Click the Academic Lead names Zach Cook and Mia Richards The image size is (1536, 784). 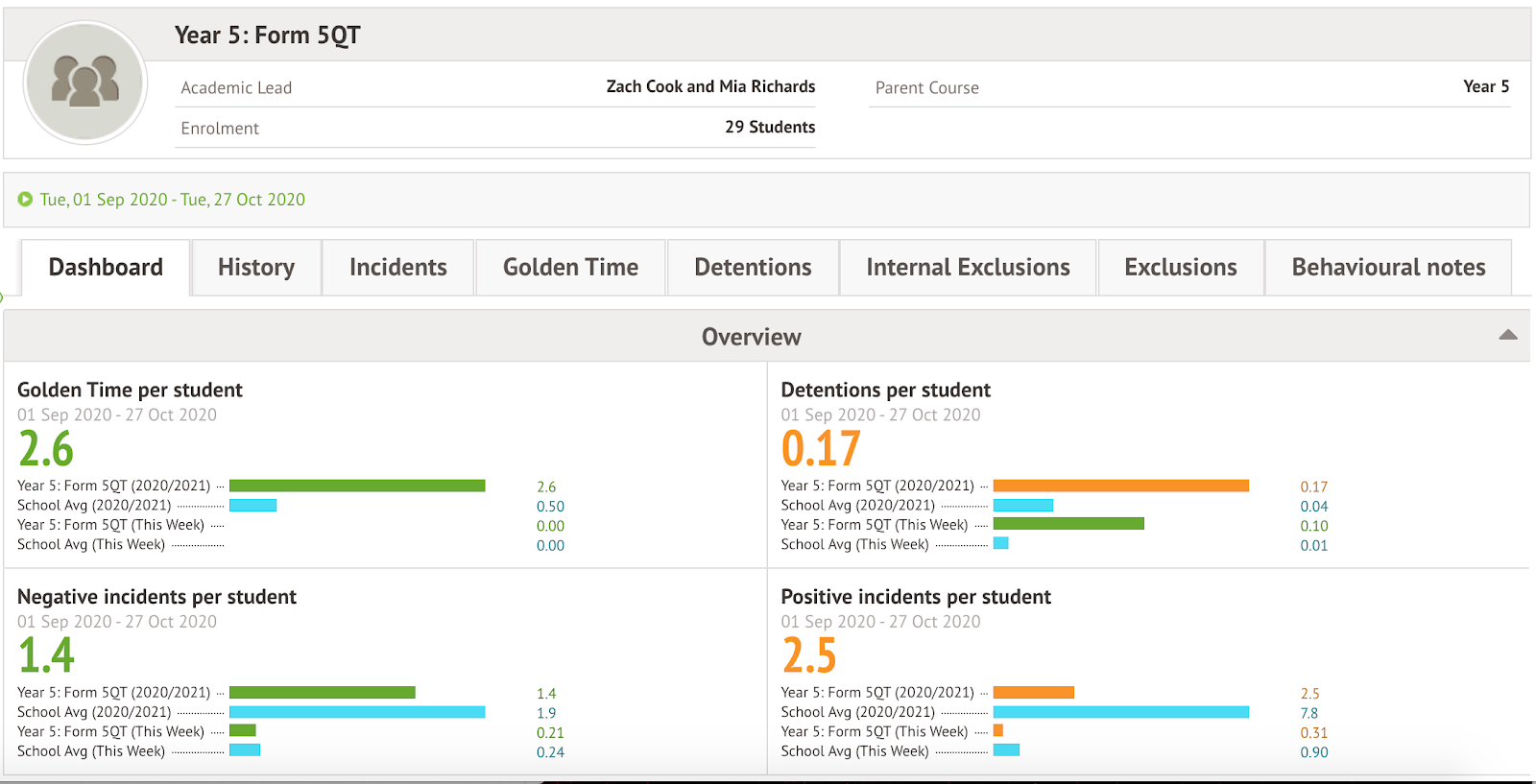[x=710, y=86]
